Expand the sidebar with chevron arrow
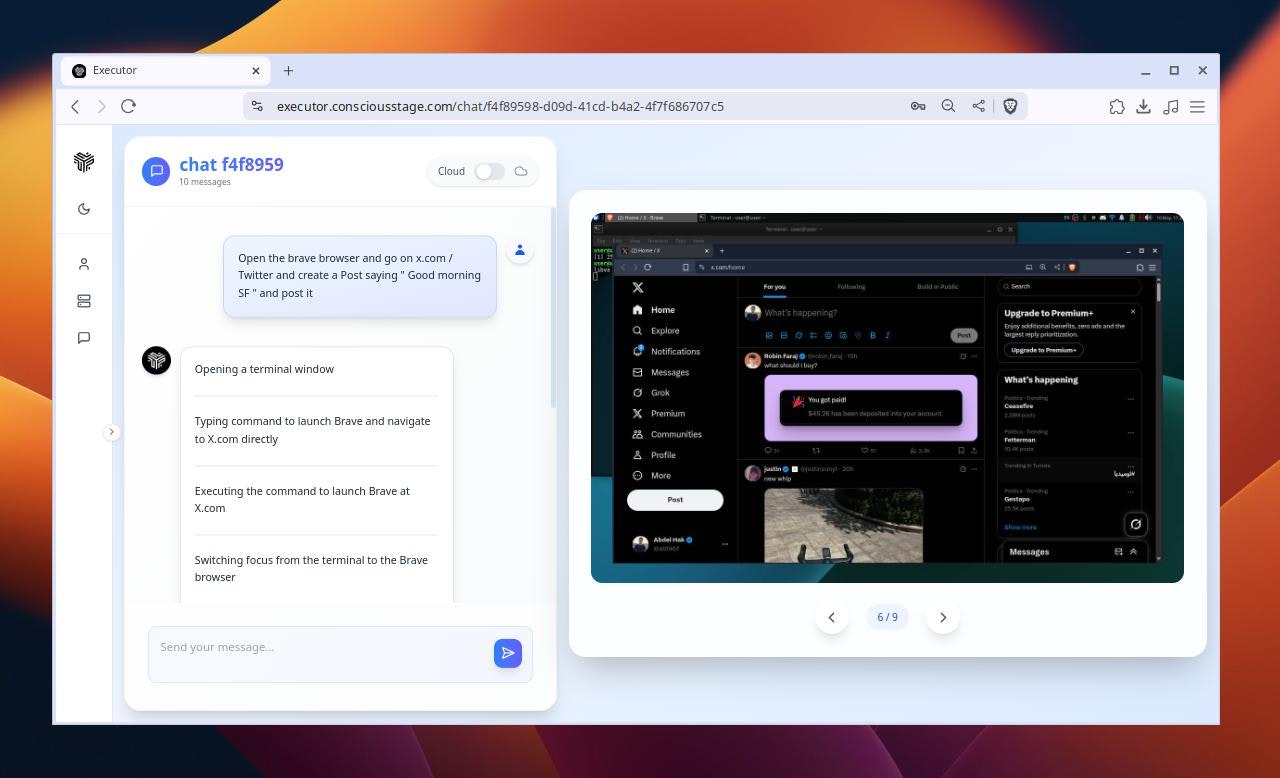Screen dimensions: 1280x778 [111, 432]
